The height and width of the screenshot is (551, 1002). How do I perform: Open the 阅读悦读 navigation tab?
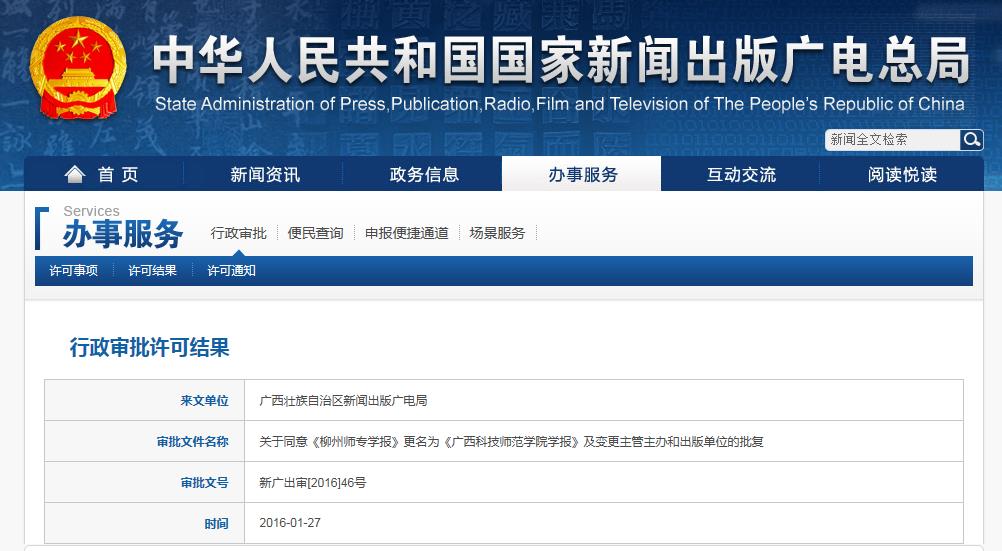[x=902, y=174]
